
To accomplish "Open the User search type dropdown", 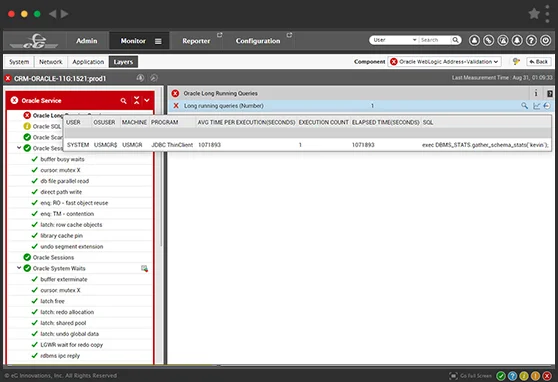I will tap(394, 40).
